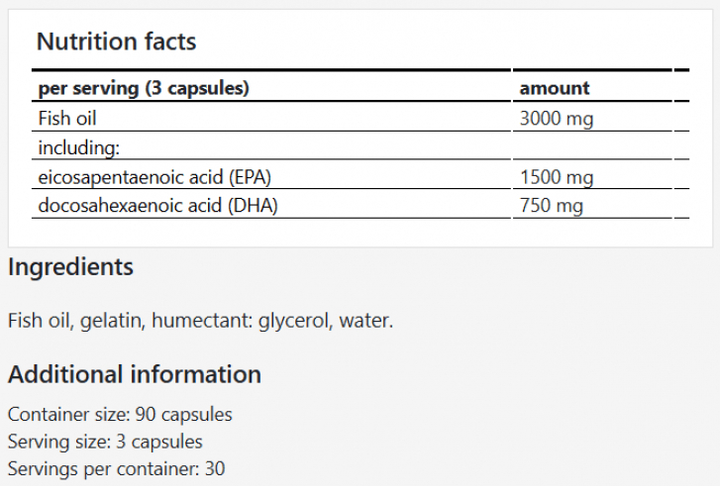720x486 pixels.
Task: Select the Fish oil row label in table
Action: coord(67,118)
